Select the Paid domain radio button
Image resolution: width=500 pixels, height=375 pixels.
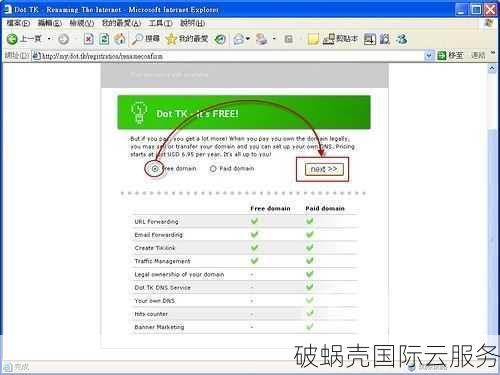click(213, 169)
